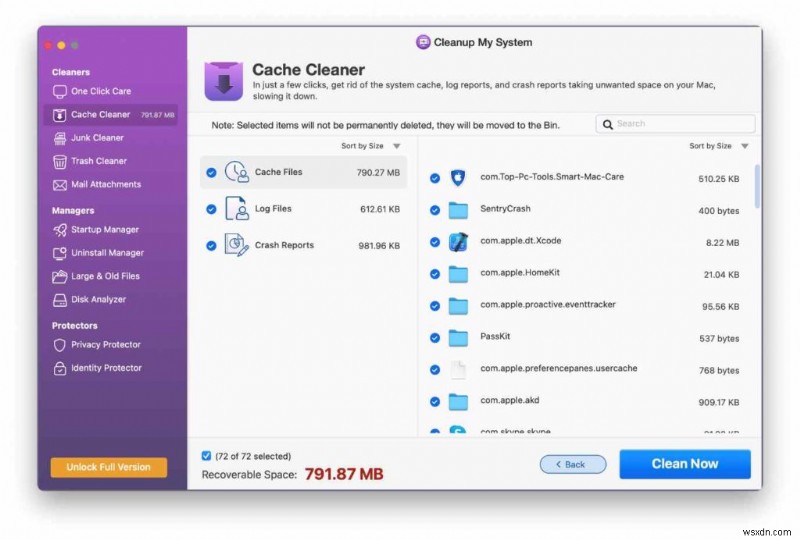Screen dimensions: 800x540
Task: Click the Smart-Mac-Care shield app icon
Action: (458, 178)
